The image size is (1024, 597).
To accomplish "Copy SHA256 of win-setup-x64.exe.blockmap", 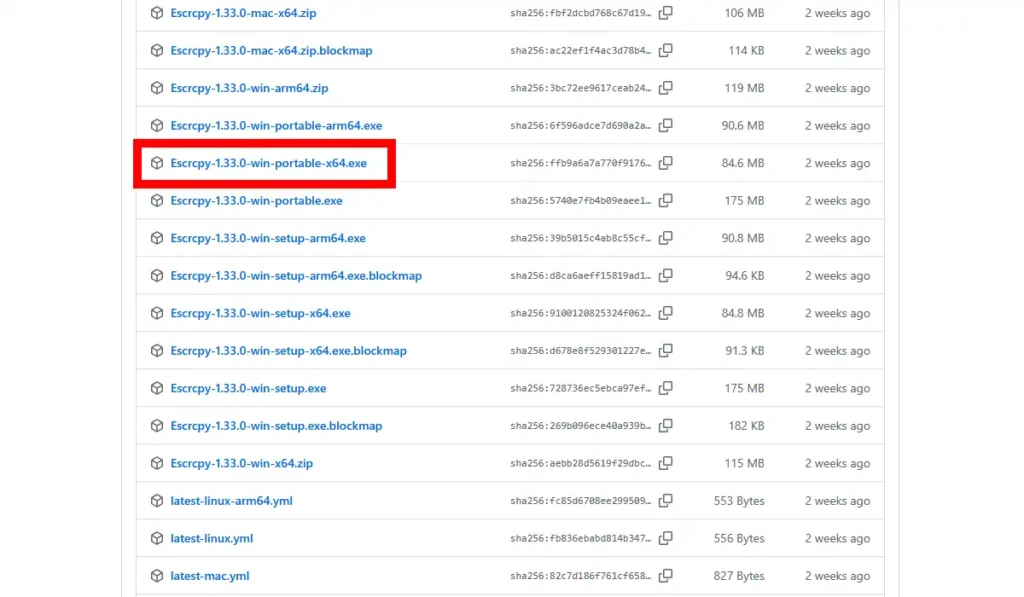I will (665, 351).
